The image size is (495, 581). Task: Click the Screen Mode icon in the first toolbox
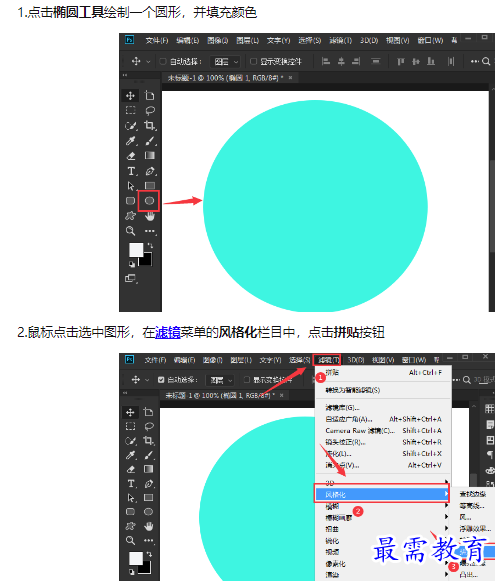click(x=130, y=278)
